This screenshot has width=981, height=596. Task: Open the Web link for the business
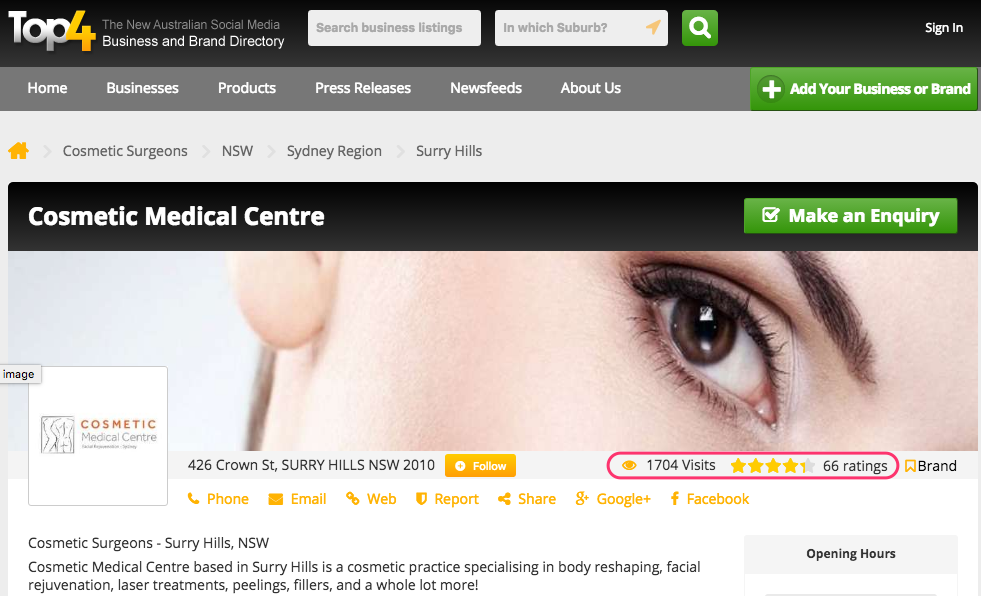click(x=371, y=499)
